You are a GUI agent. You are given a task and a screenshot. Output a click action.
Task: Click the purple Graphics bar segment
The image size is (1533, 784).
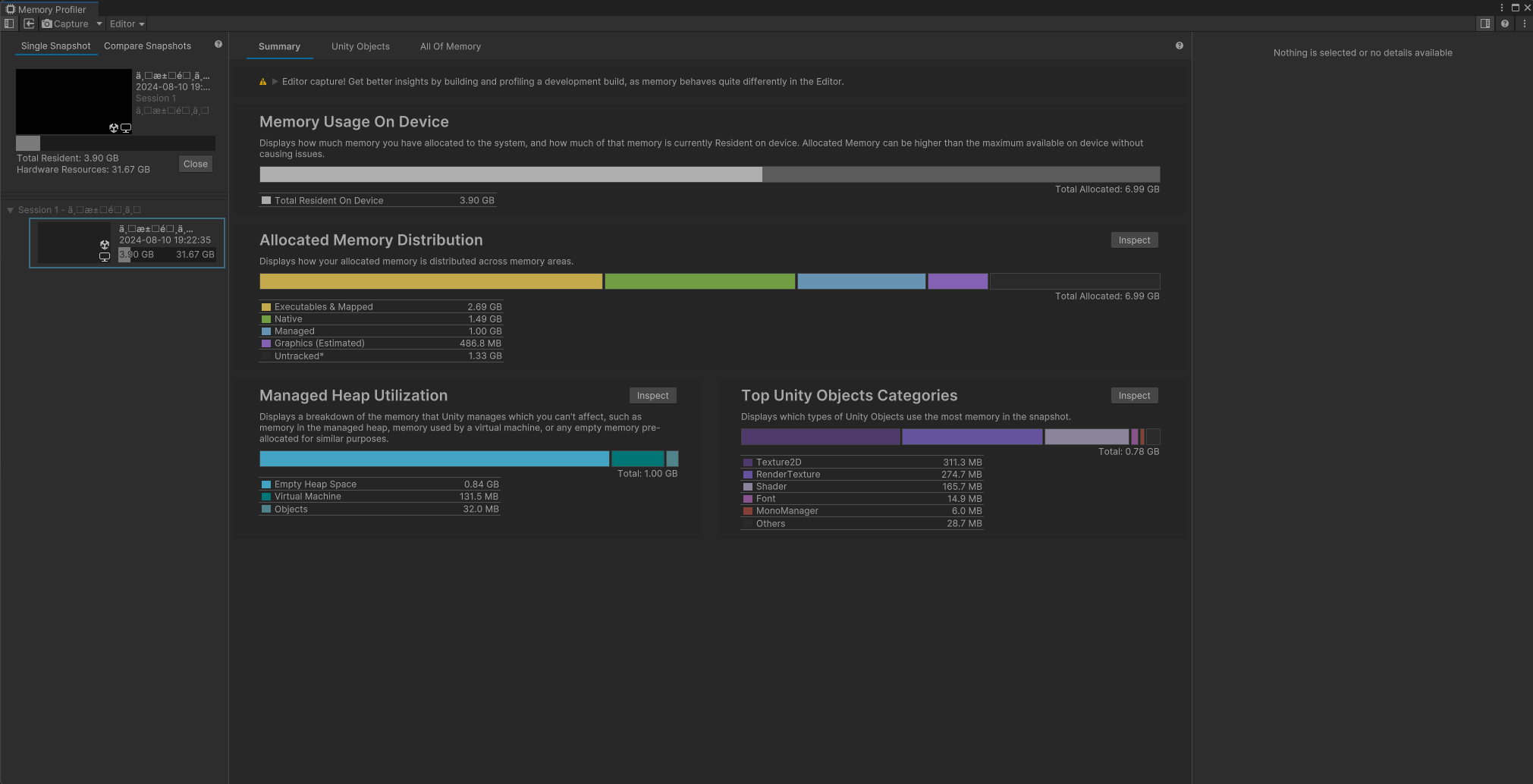[957, 281]
